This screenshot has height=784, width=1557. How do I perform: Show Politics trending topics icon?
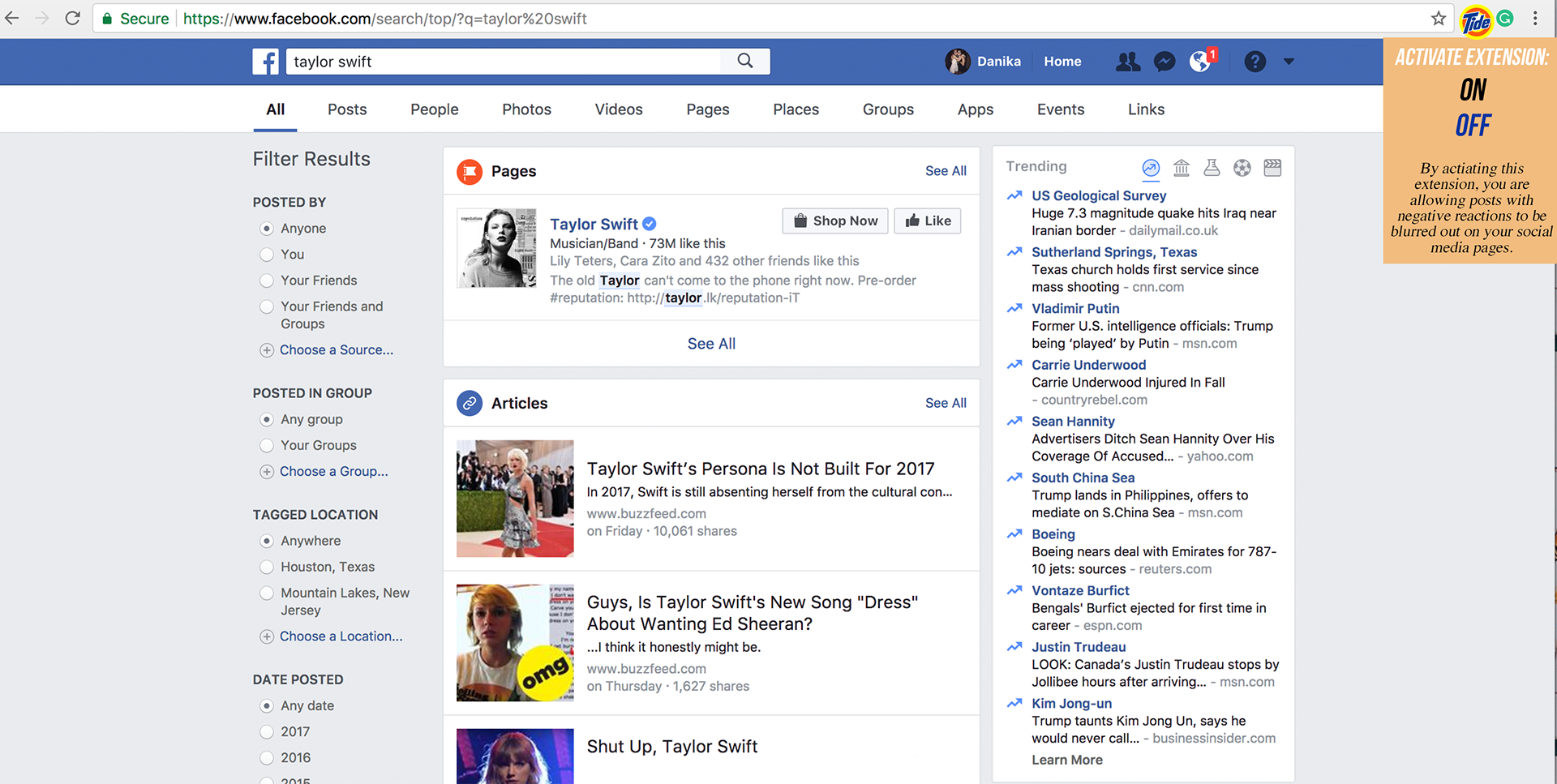click(x=1182, y=168)
